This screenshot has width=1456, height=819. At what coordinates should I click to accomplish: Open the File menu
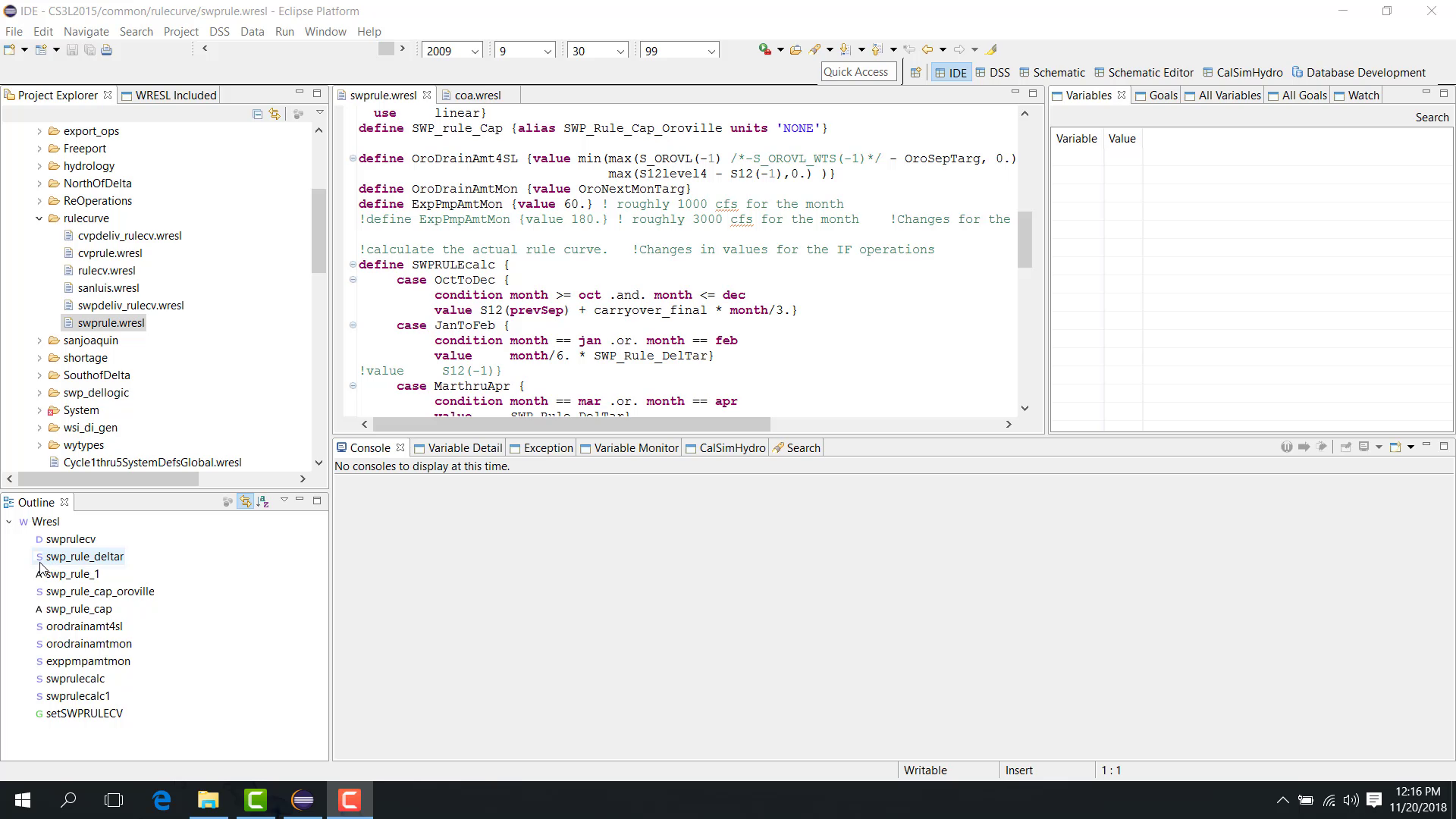click(14, 32)
